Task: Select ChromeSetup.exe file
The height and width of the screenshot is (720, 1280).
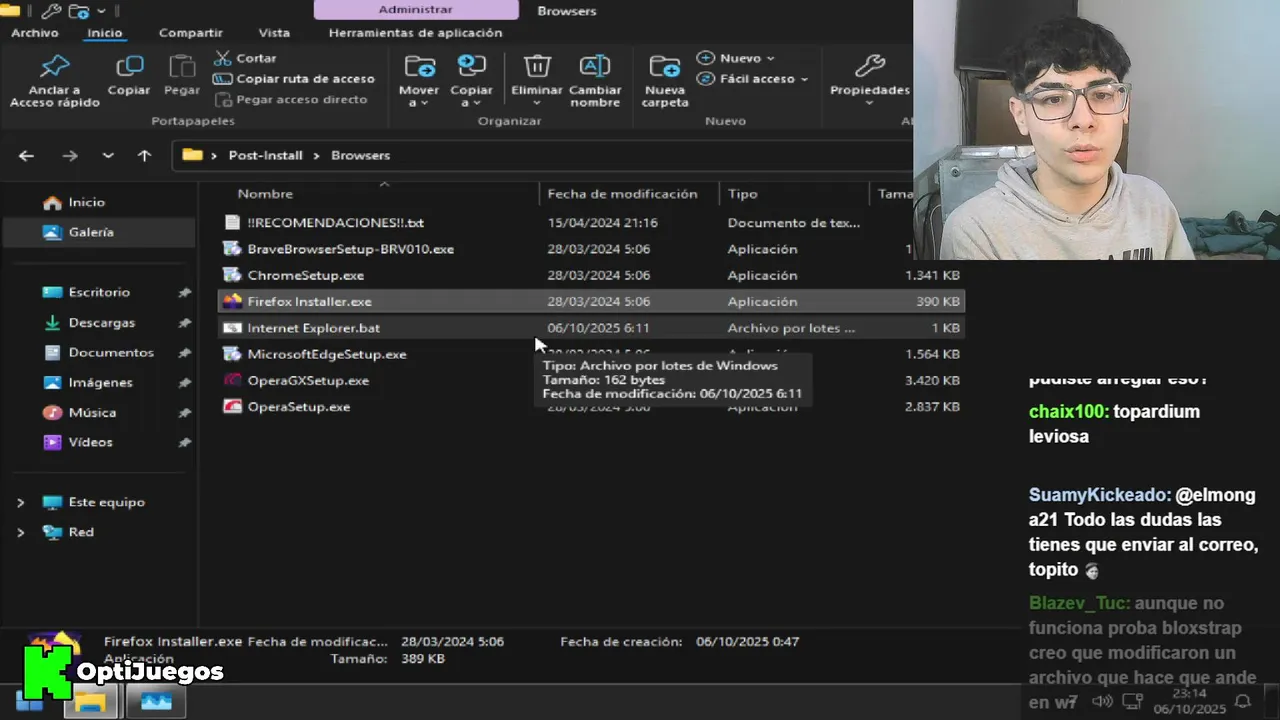Action: coord(305,275)
